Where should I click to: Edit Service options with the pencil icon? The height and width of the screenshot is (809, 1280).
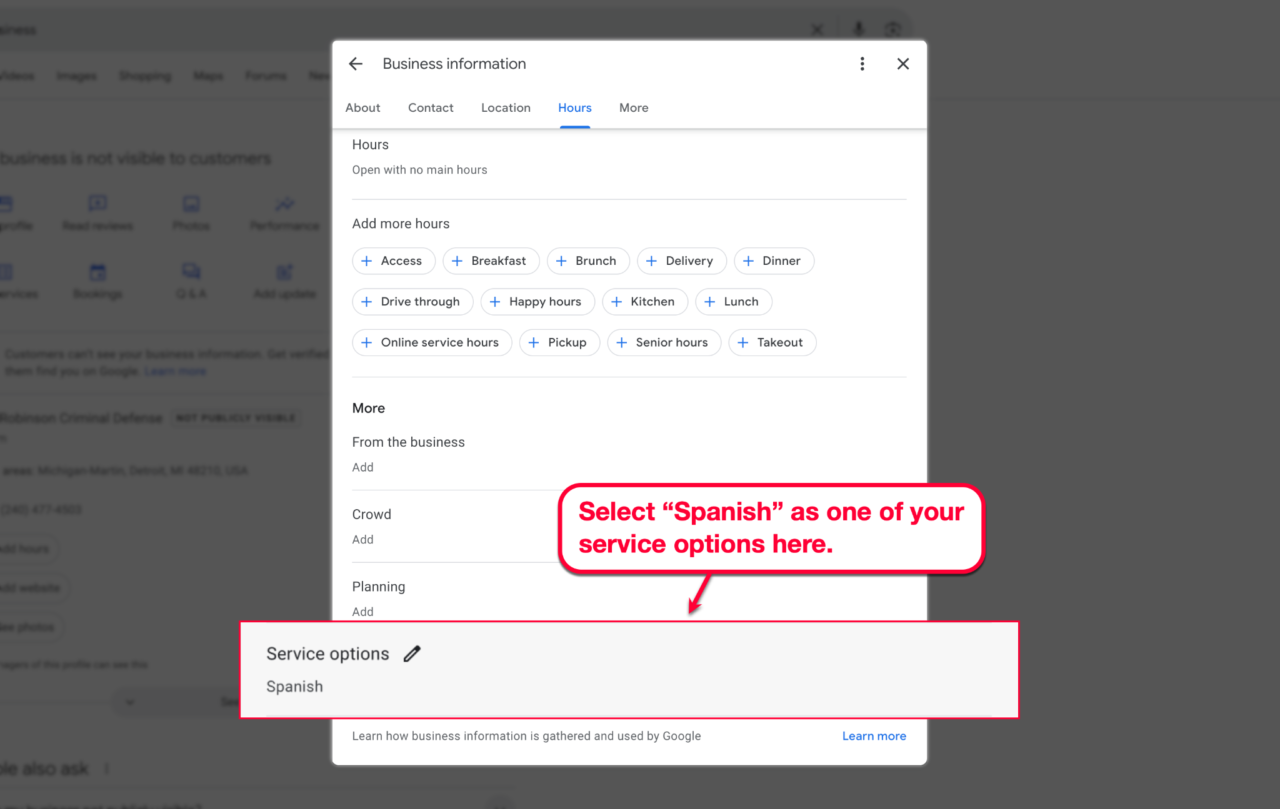click(412, 654)
